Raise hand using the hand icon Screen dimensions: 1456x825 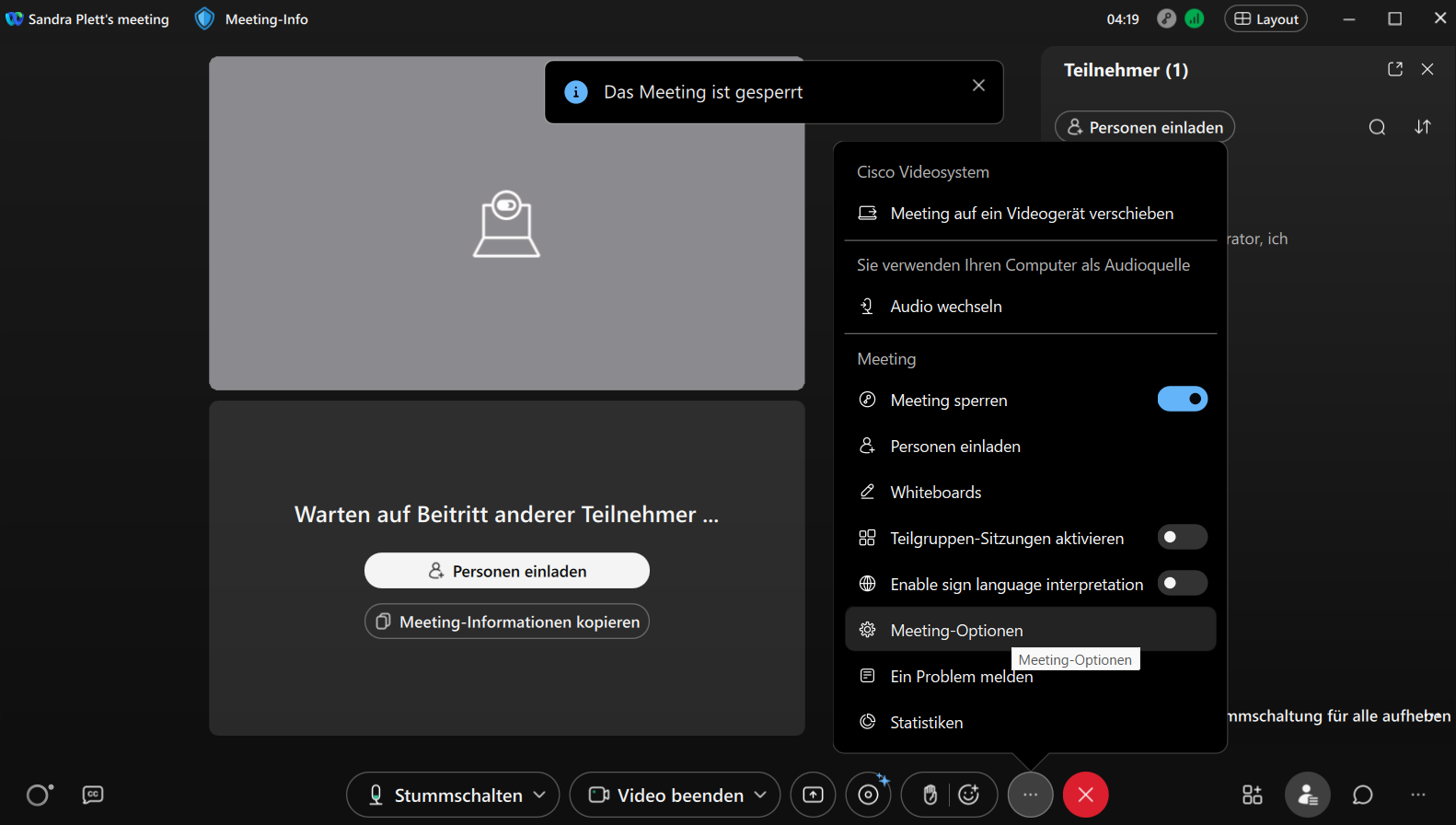pos(930,795)
